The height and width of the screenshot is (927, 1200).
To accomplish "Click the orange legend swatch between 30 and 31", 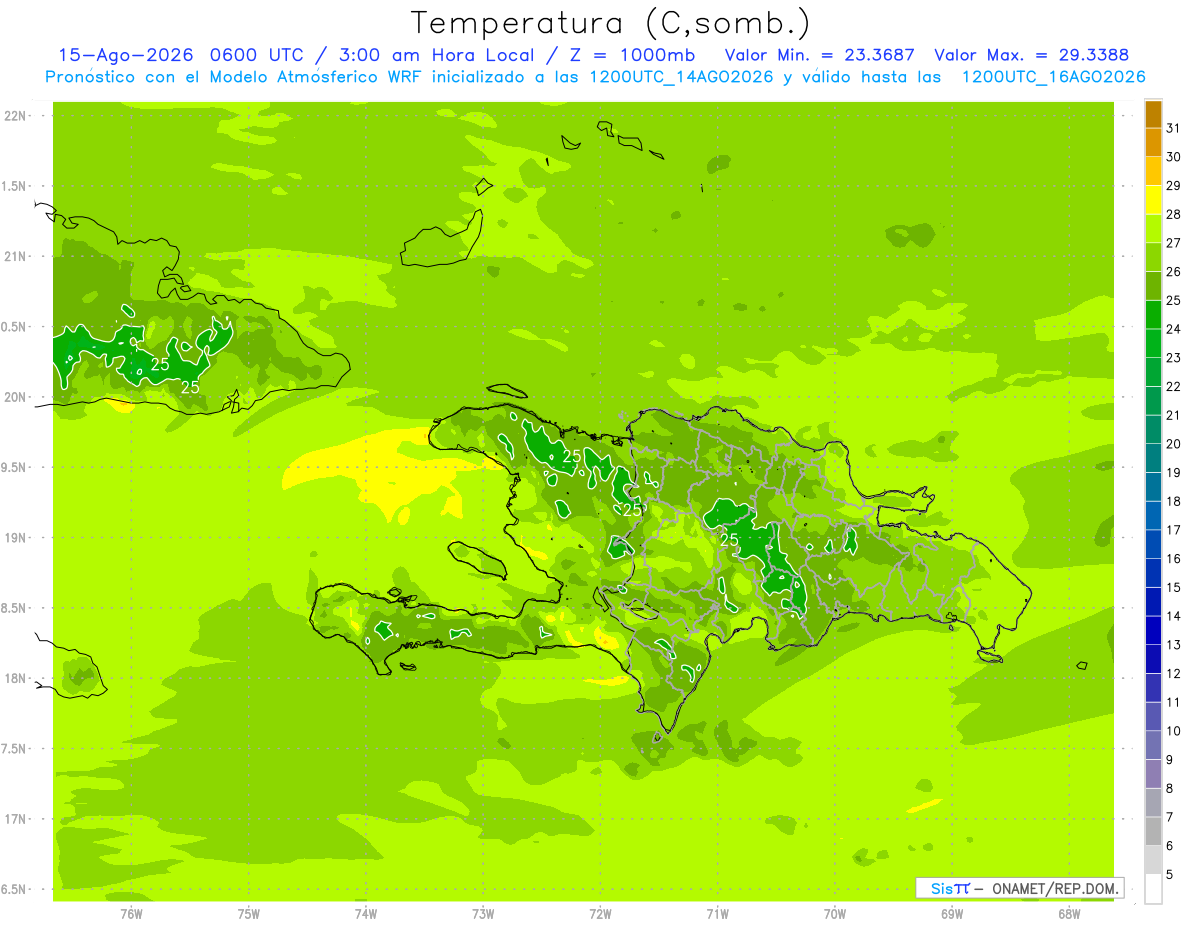I will pyautogui.click(x=1153, y=142).
